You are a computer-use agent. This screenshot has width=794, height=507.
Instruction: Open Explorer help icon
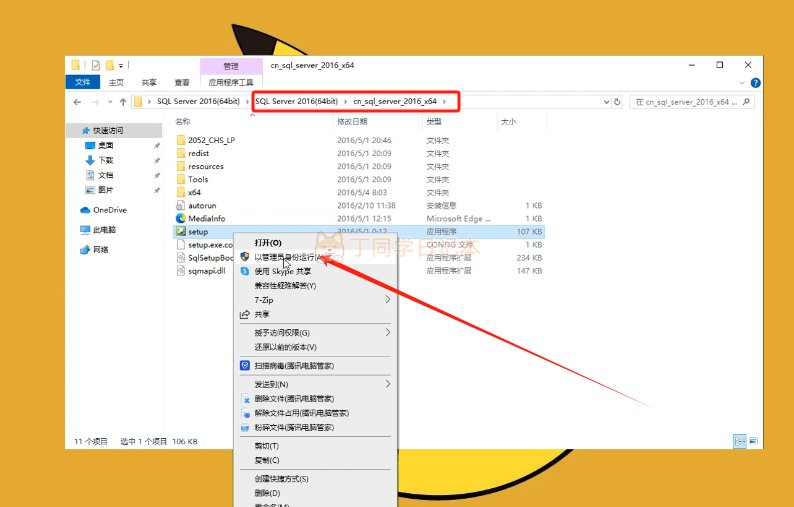(755, 83)
